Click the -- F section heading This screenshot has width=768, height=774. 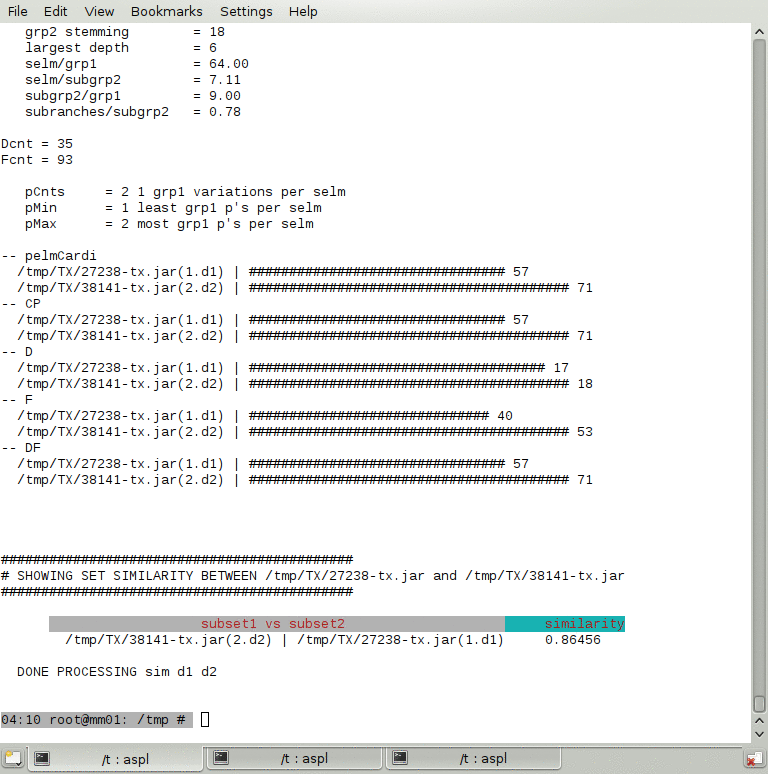pyautogui.click(x=17, y=399)
